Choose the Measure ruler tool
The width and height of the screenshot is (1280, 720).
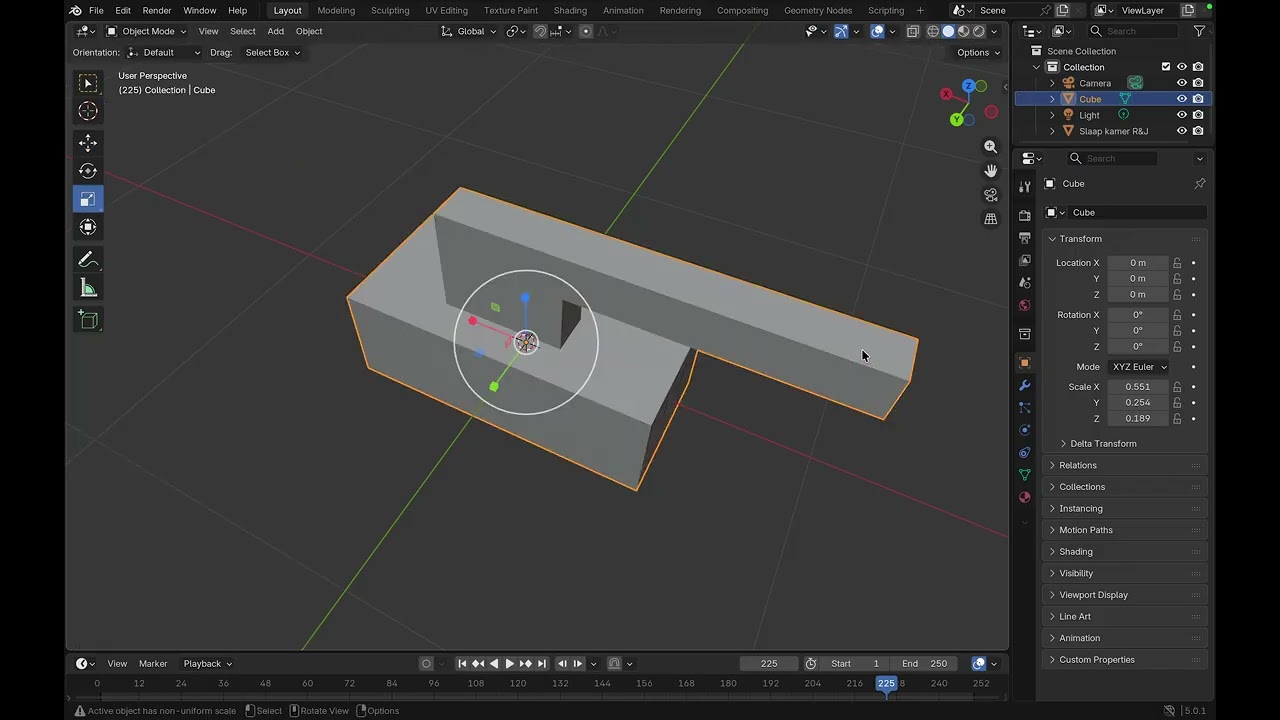88,289
